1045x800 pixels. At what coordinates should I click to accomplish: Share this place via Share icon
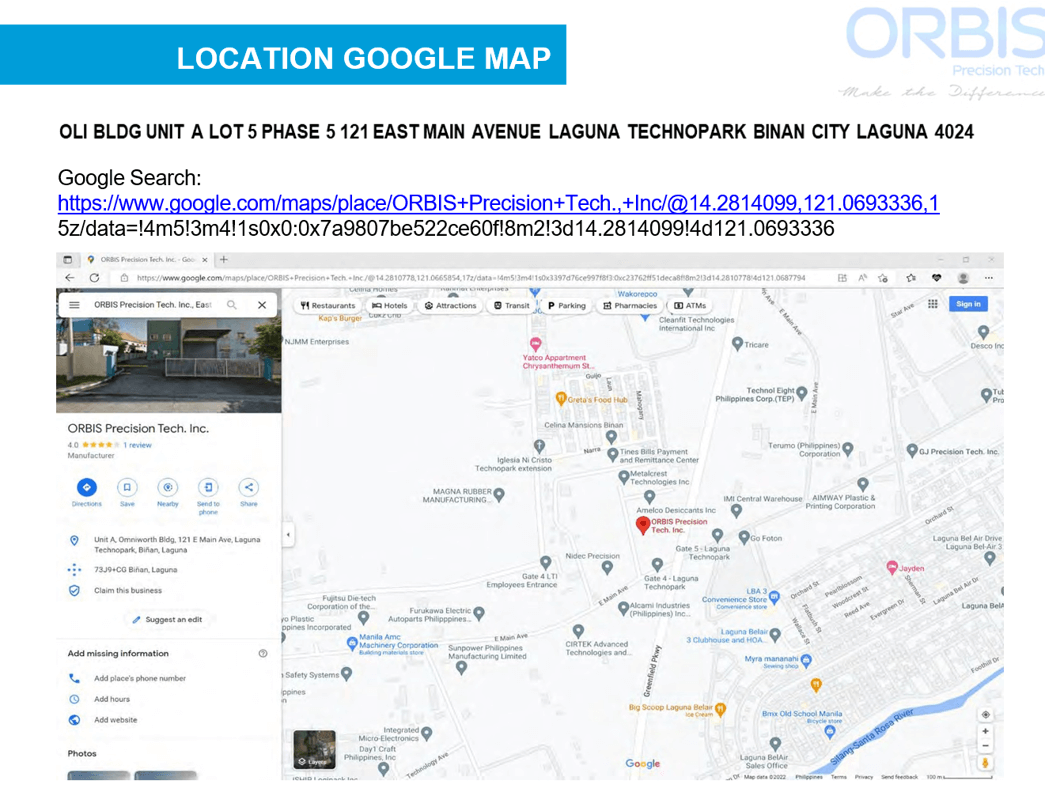coord(249,487)
